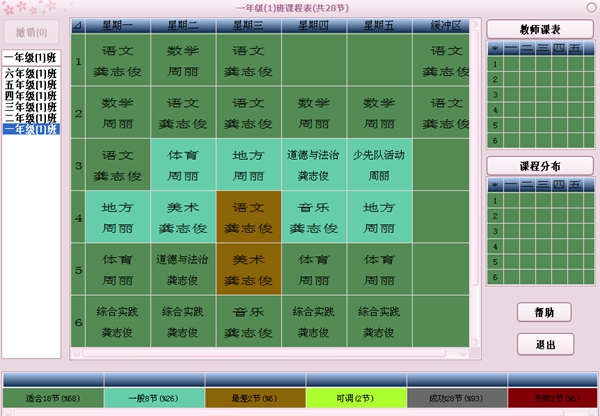
Task: Click the 星期四 column header
Action: (x=314, y=25)
